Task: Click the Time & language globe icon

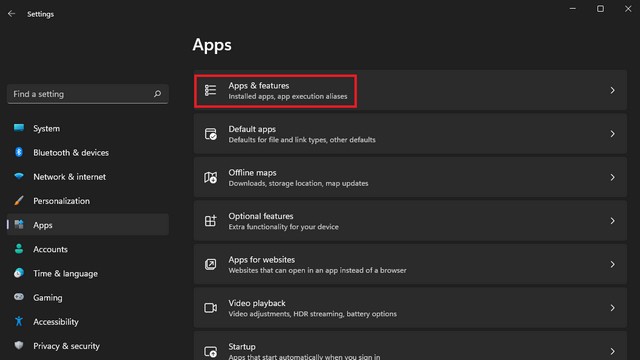Action: click(x=19, y=273)
